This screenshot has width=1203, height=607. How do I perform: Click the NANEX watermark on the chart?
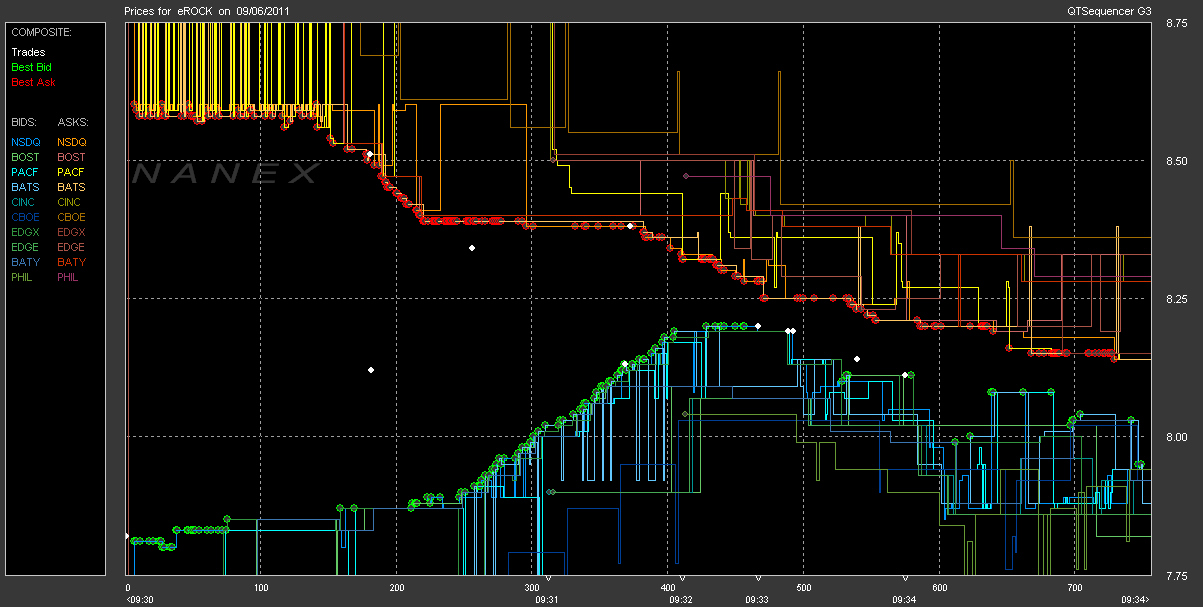point(225,174)
